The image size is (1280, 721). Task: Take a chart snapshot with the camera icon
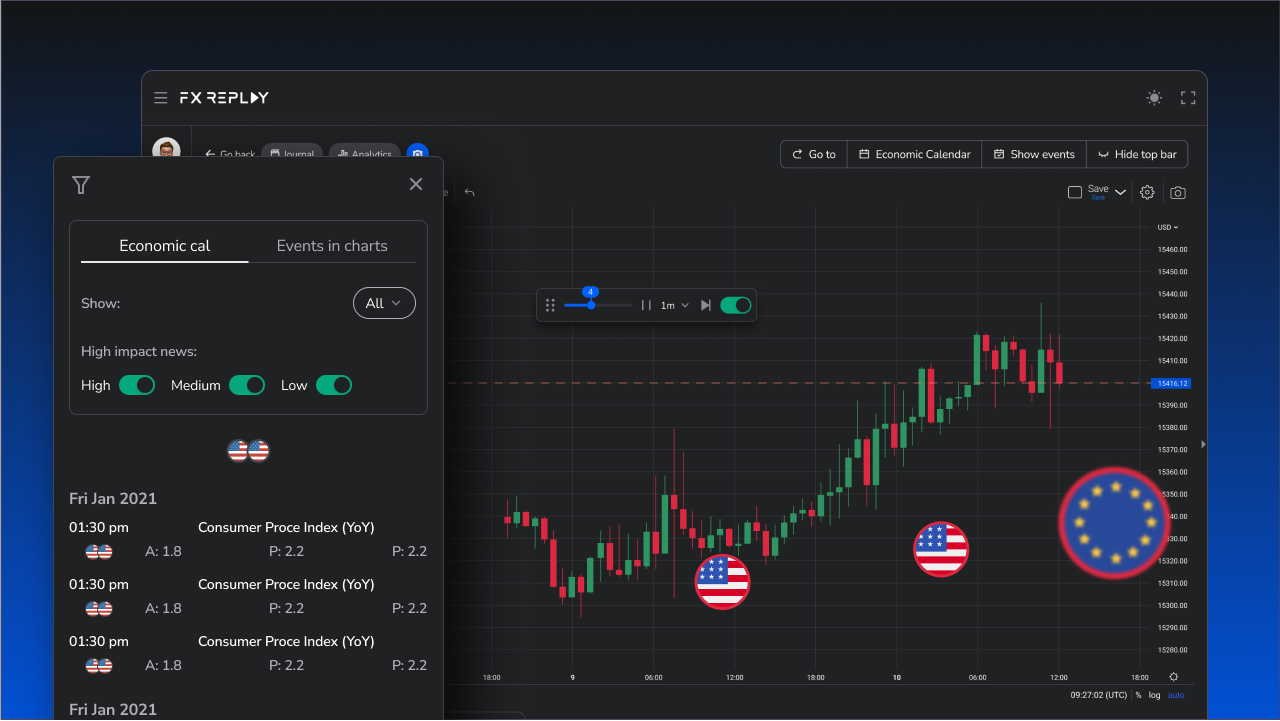pos(1177,192)
